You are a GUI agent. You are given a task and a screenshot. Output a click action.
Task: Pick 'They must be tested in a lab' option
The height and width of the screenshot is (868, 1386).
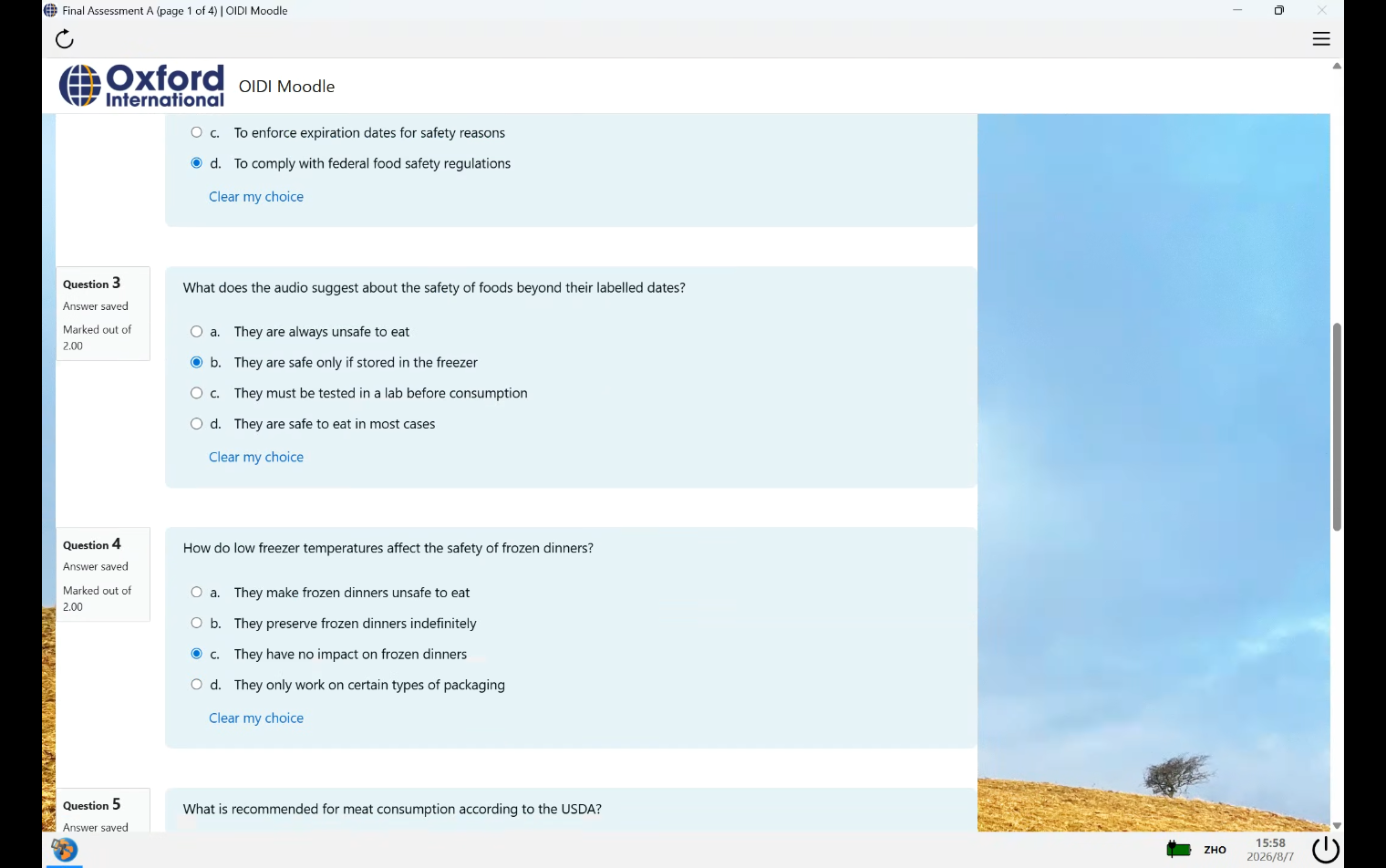point(196,393)
